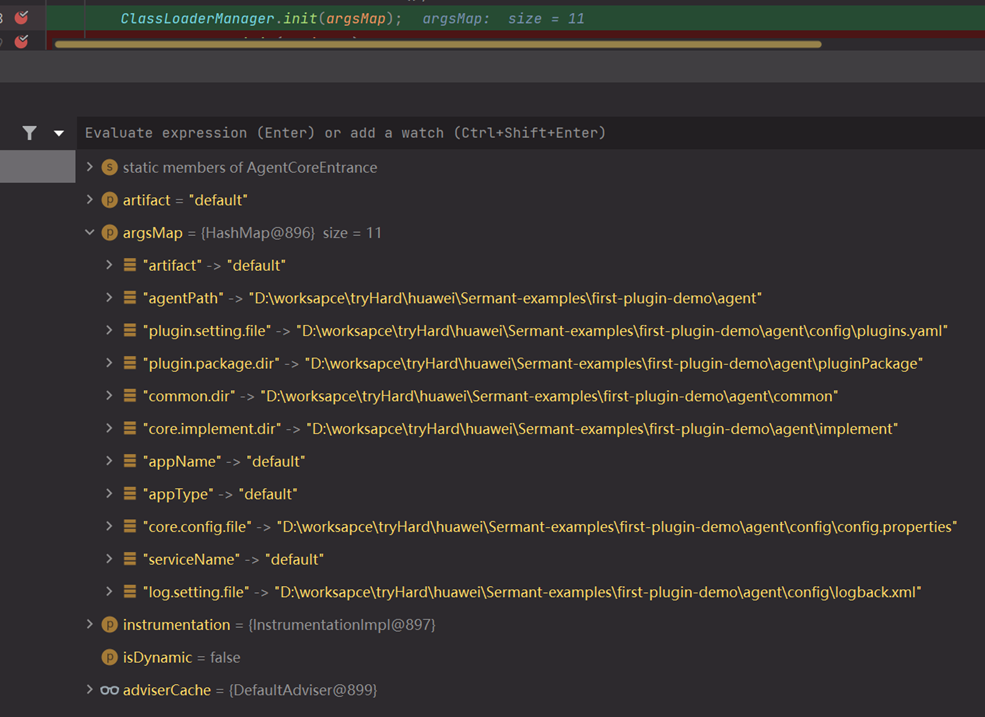This screenshot has height=717, width=985.
Task: Click the Evaluate expression input field
Action: click(500, 133)
